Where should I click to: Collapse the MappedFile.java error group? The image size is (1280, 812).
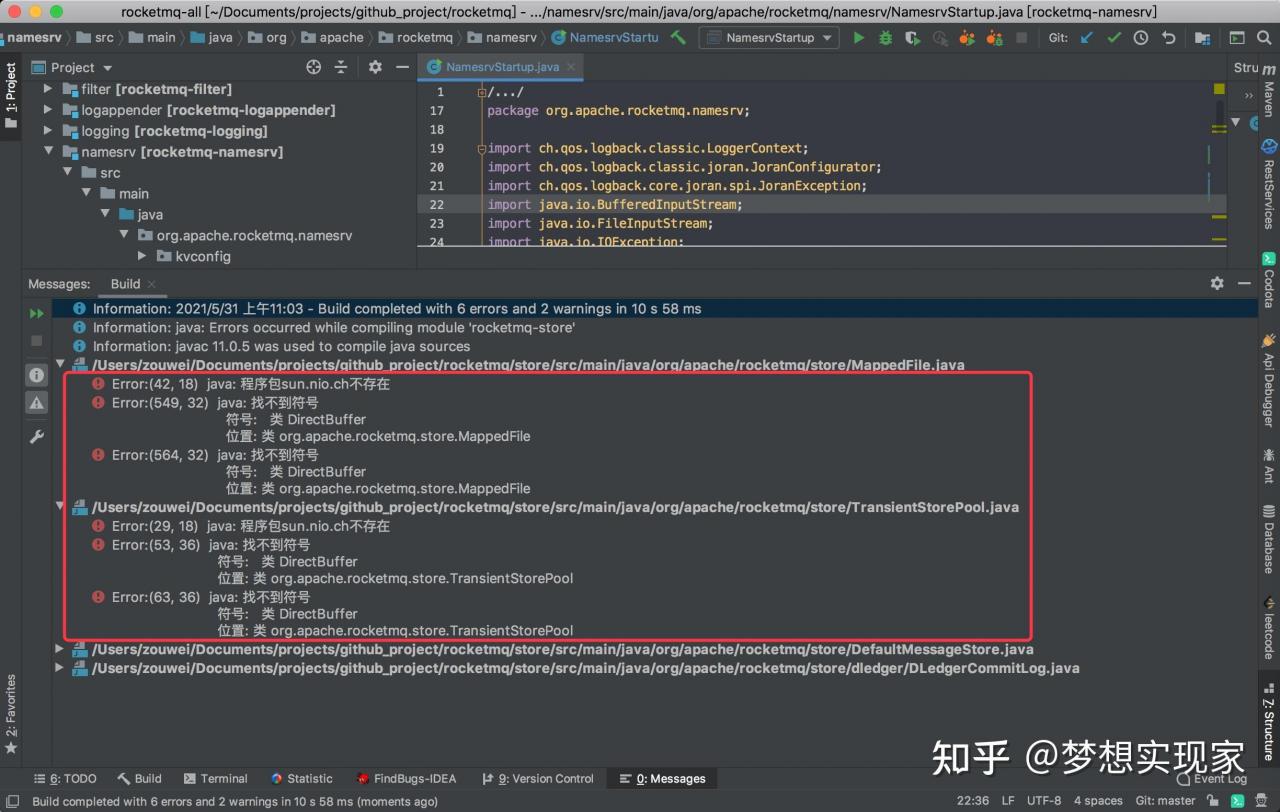[60, 365]
